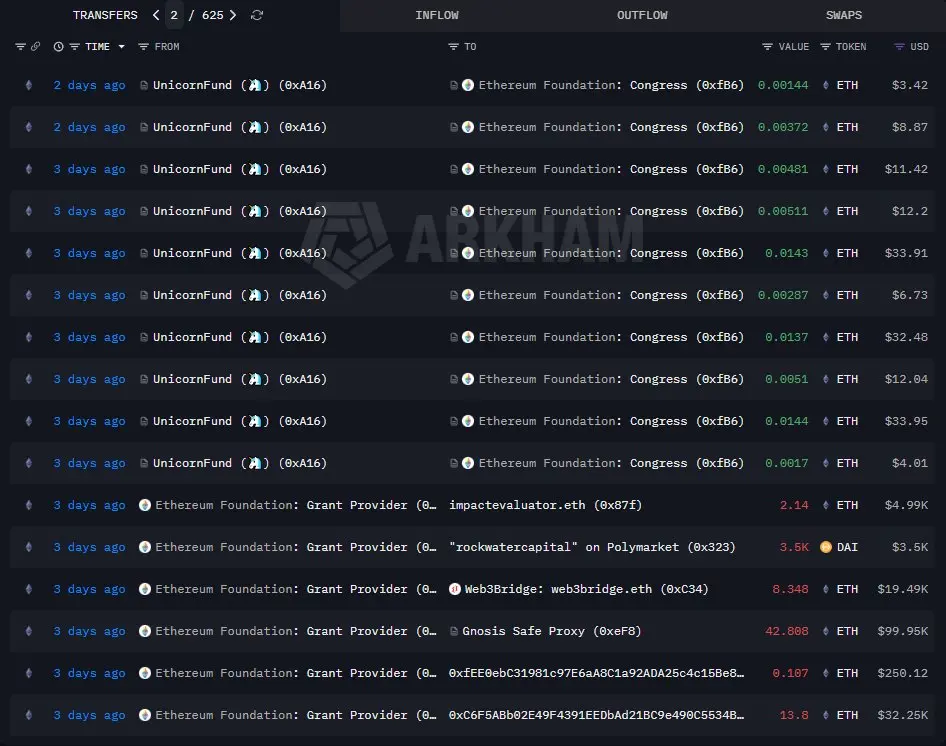Click ETH token in the $12.04 row
The height and width of the screenshot is (746, 946).
point(847,379)
